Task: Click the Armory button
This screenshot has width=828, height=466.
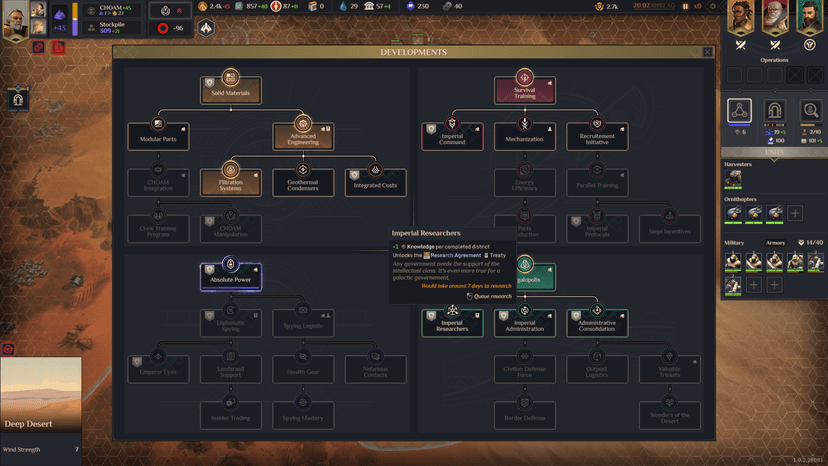Action: pos(775,243)
